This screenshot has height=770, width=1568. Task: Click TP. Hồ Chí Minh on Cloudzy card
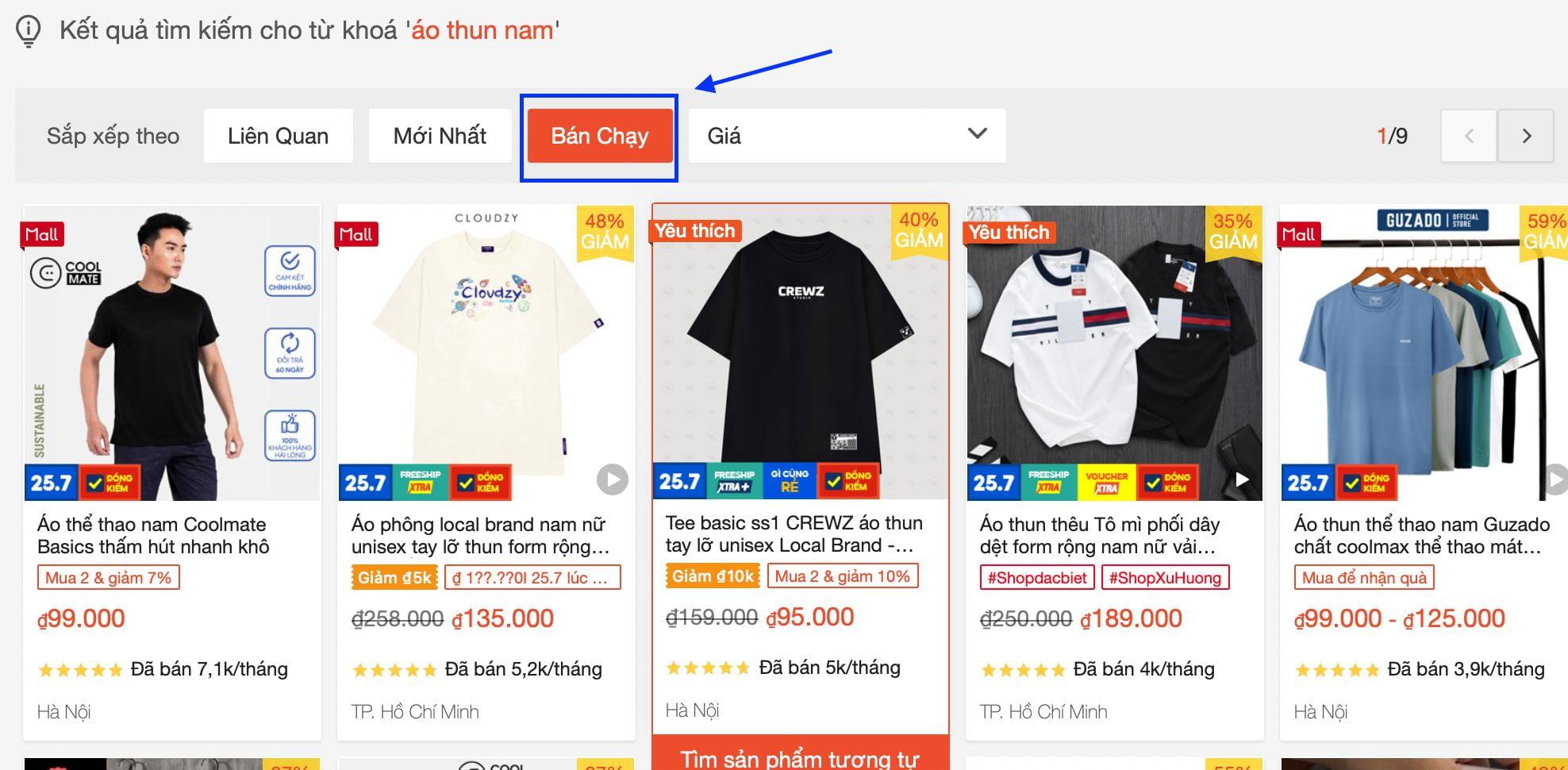coord(415,712)
